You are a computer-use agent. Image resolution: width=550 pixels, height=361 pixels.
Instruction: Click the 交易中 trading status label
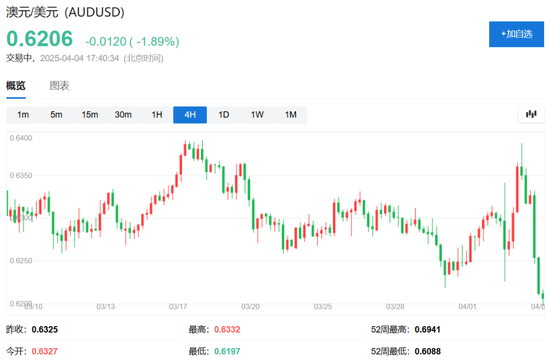[x=19, y=58]
